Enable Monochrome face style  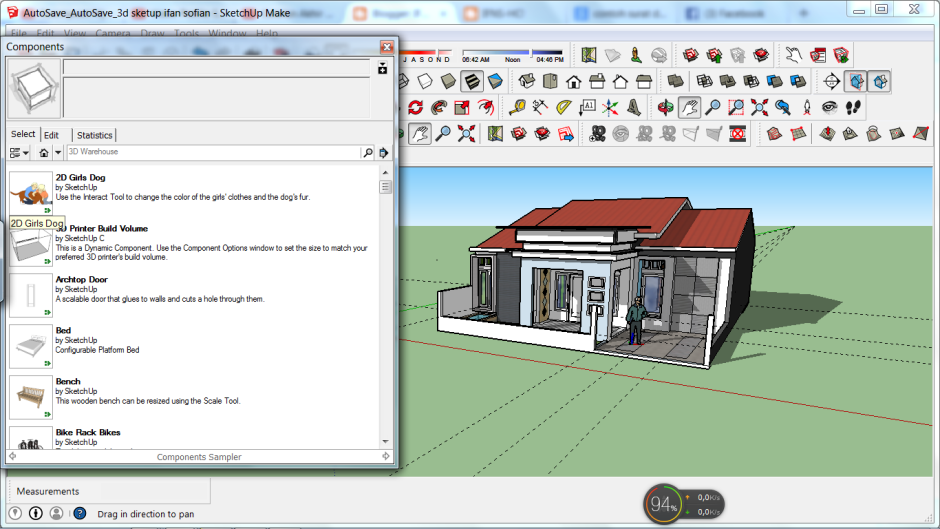click(x=495, y=81)
